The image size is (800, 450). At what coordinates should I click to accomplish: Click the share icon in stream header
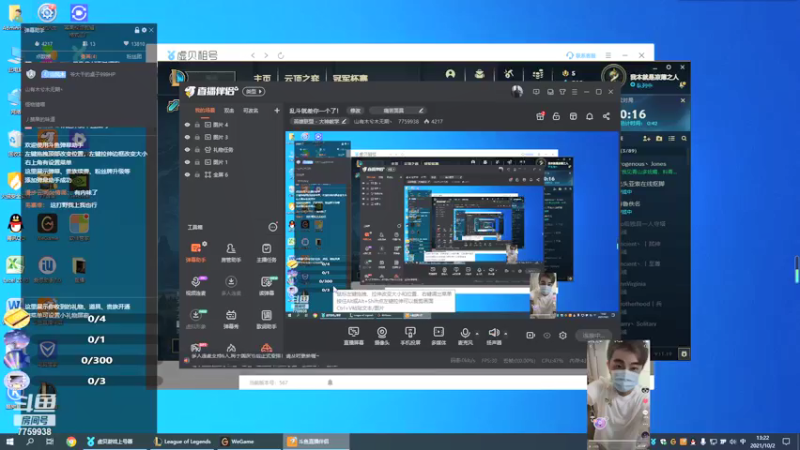[x=606, y=116]
